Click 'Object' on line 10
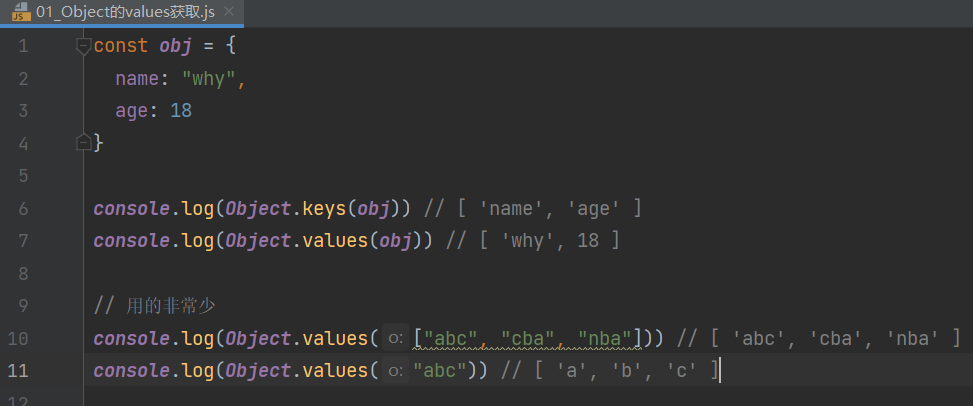This screenshot has width=973, height=406. click(258, 338)
